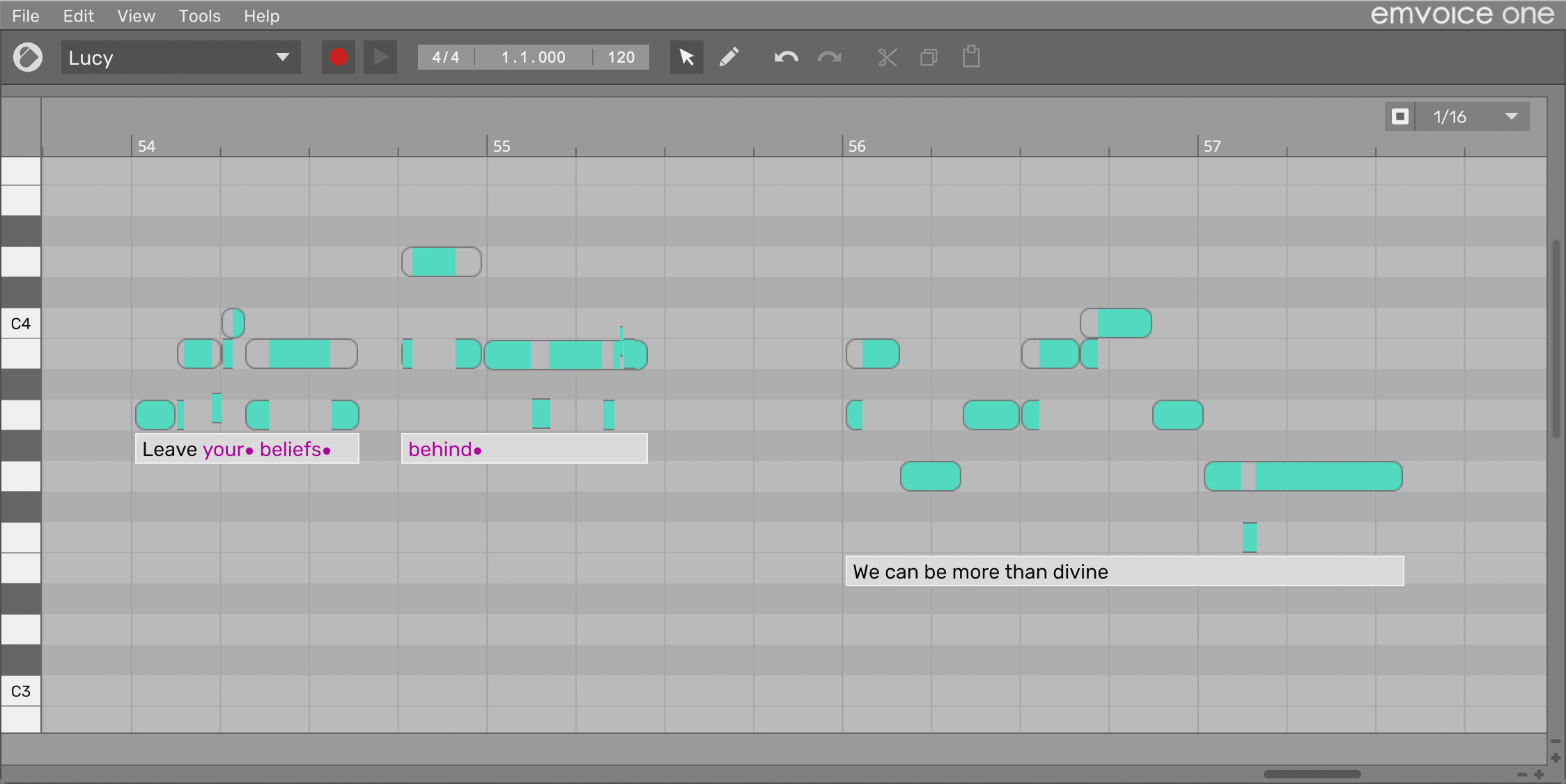Click the redo icon
Image resolution: width=1566 pixels, height=784 pixels.
coord(828,57)
